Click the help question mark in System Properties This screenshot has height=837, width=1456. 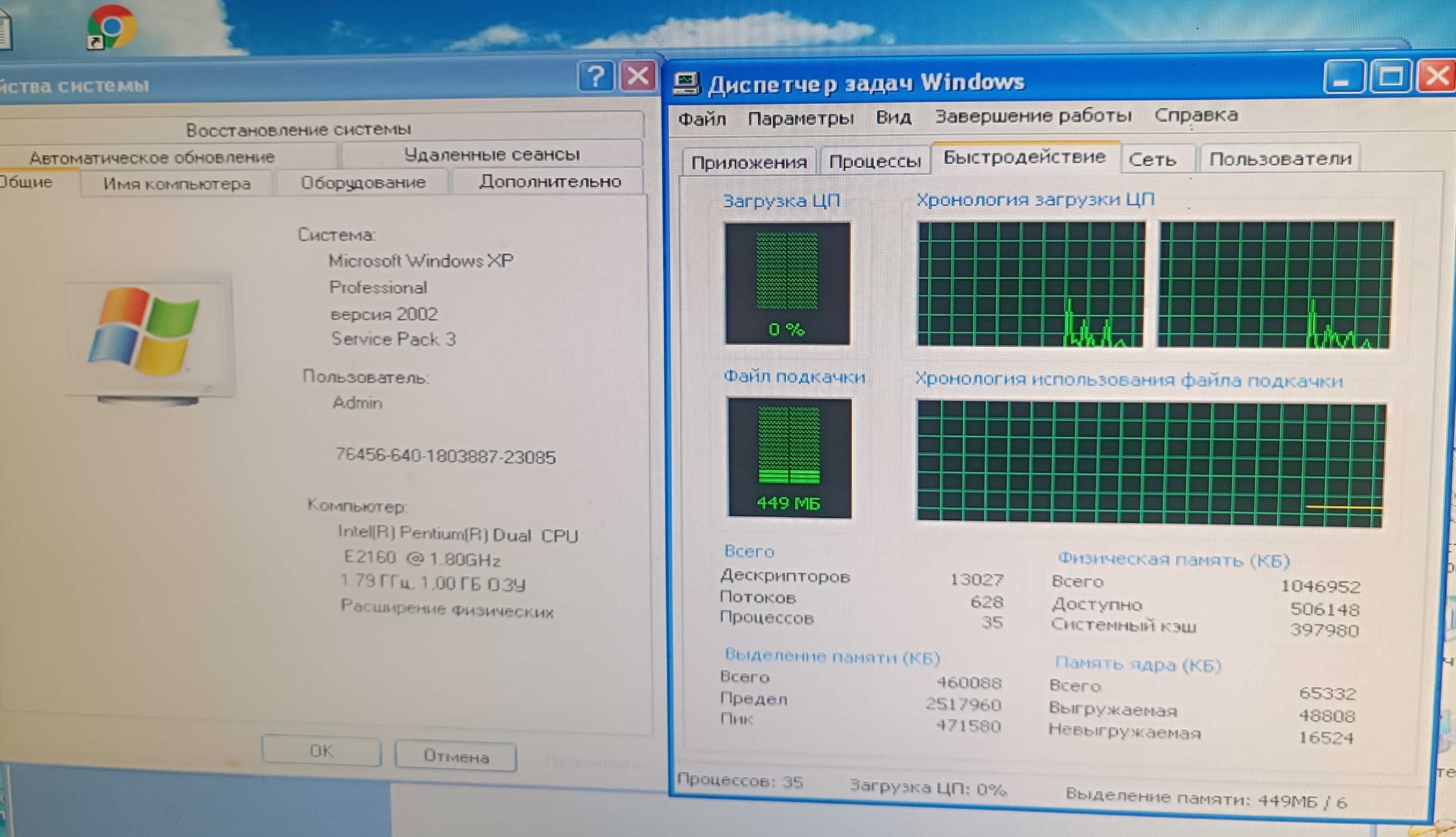click(x=595, y=76)
